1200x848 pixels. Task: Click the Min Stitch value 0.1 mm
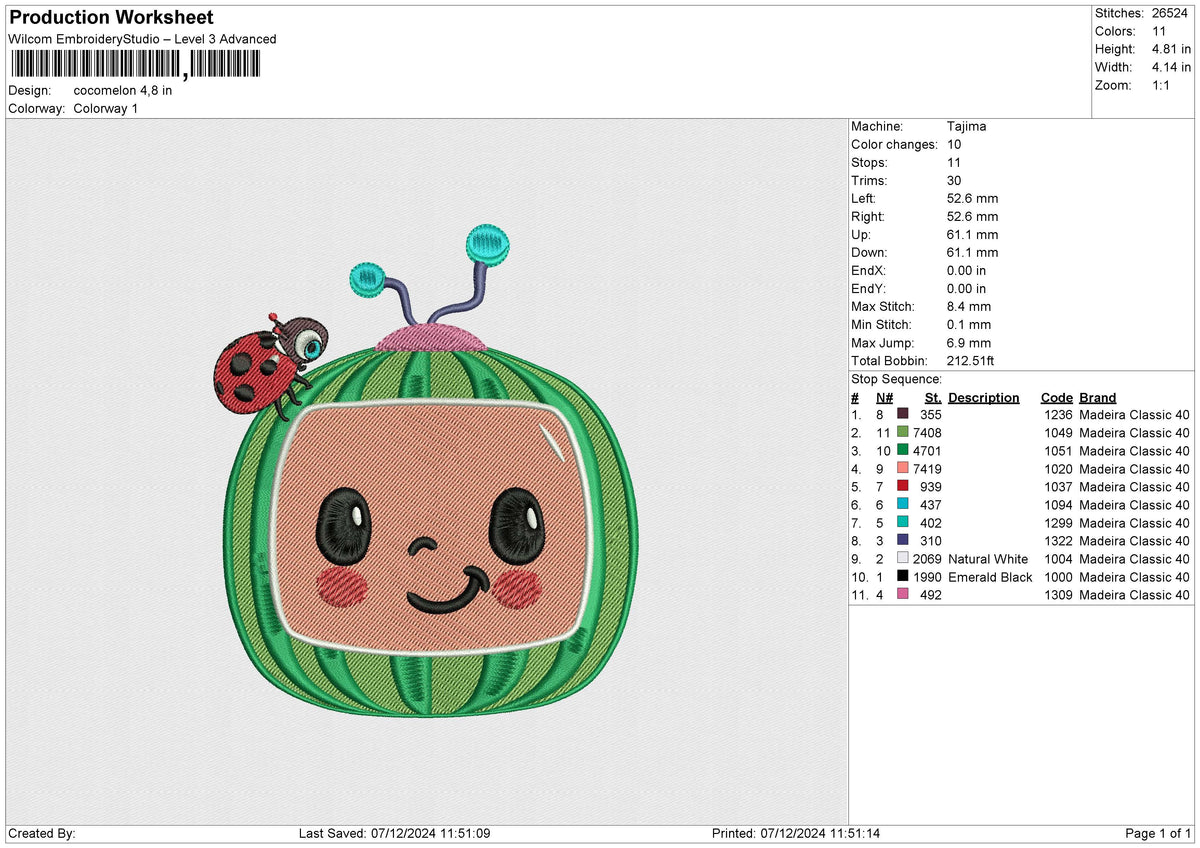(x=969, y=324)
